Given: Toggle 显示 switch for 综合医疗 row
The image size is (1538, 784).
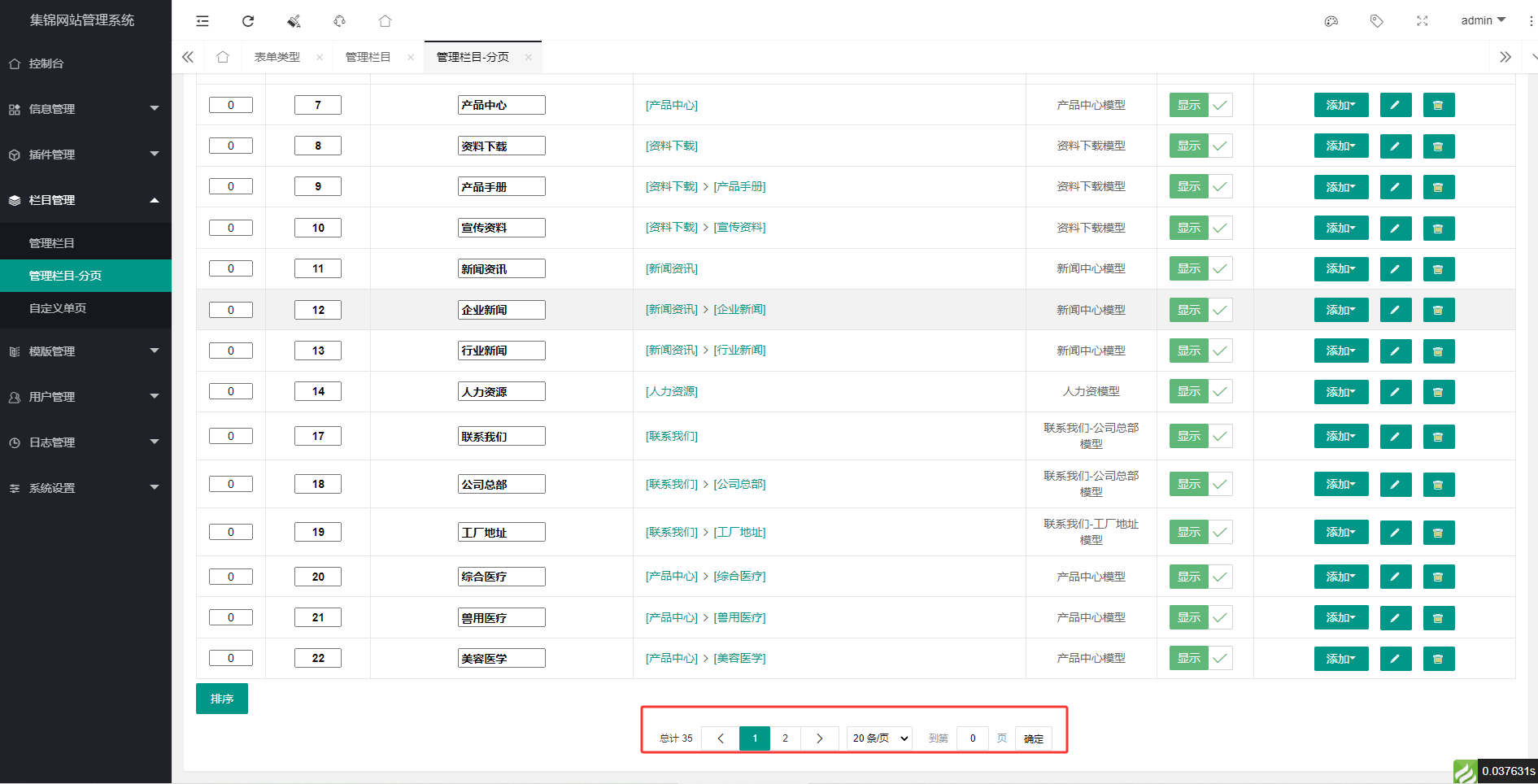Looking at the screenshot, I should [x=1201, y=577].
